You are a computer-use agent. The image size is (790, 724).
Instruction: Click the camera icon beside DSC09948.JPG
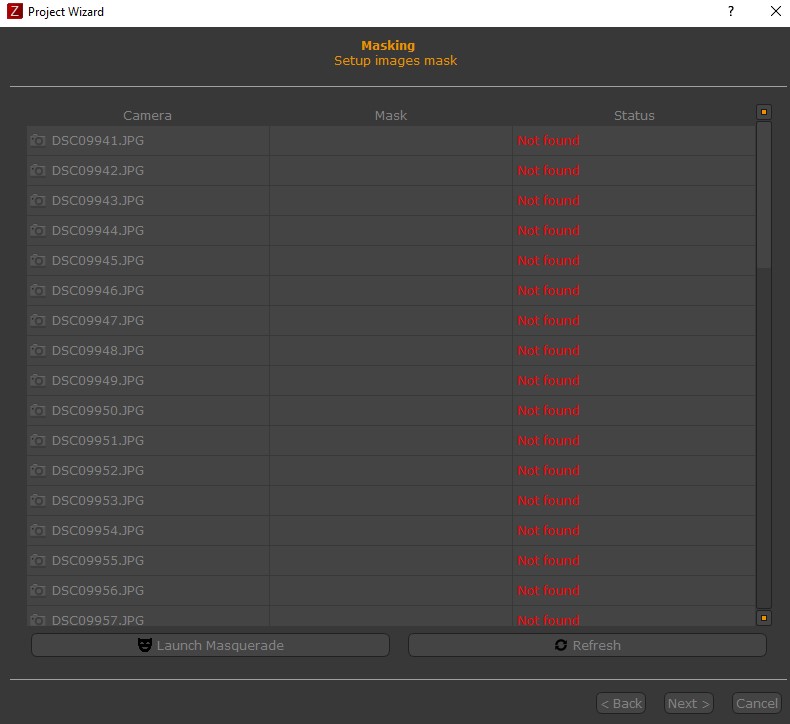[38, 351]
